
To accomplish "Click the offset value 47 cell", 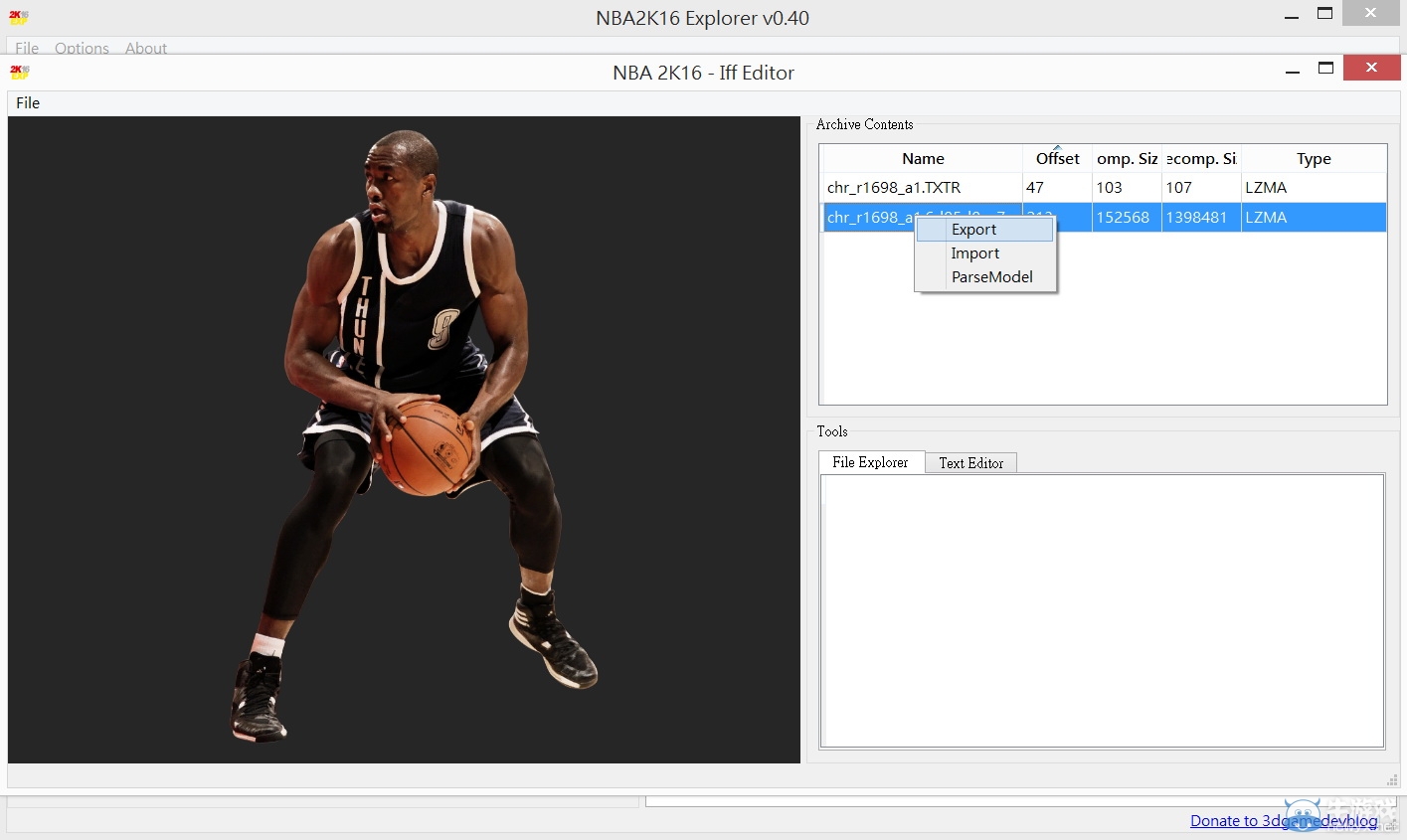I will click(x=1057, y=188).
